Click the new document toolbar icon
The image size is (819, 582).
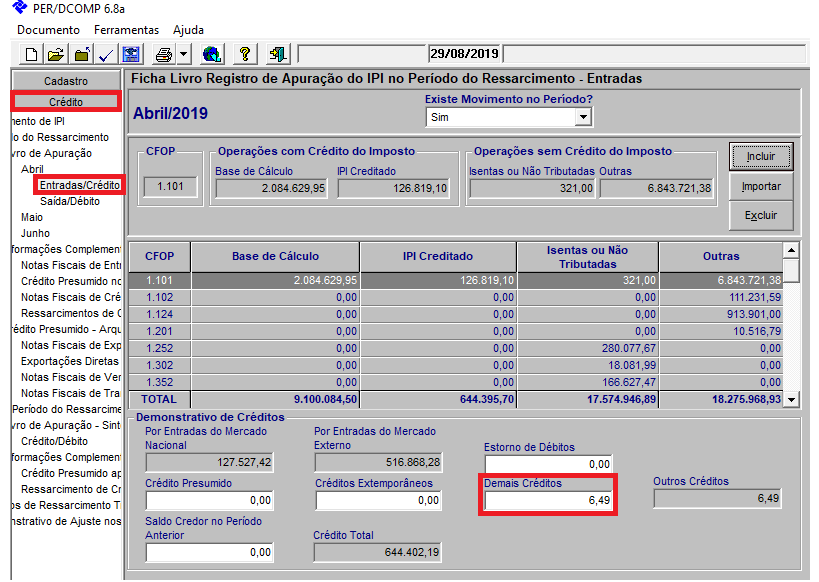click(31, 54)
